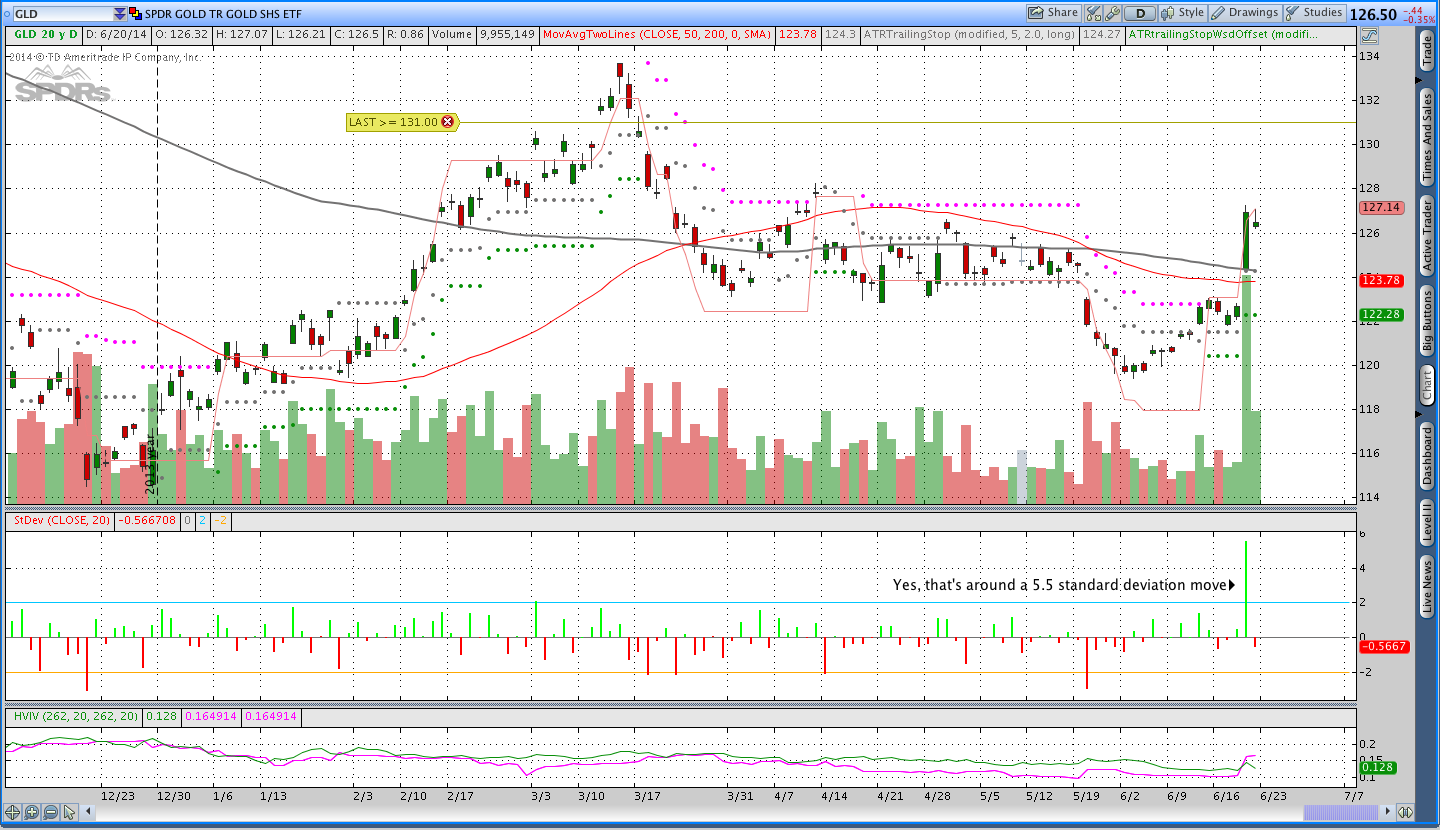
Task: Open the Dashboard side tab
Action: (x=1427, y=456)
